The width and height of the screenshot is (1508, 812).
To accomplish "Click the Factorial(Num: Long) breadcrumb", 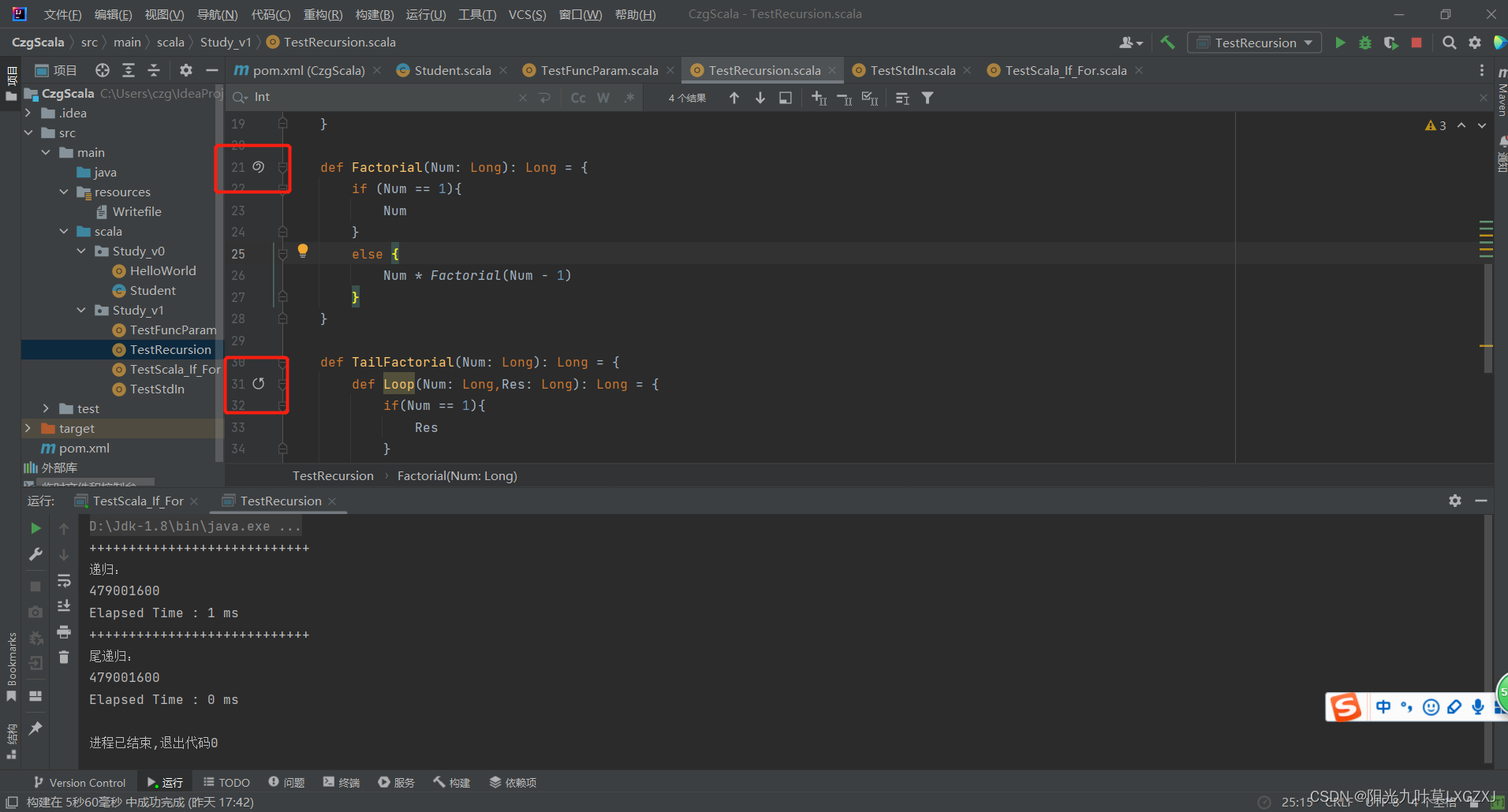I will click(457, 475).
